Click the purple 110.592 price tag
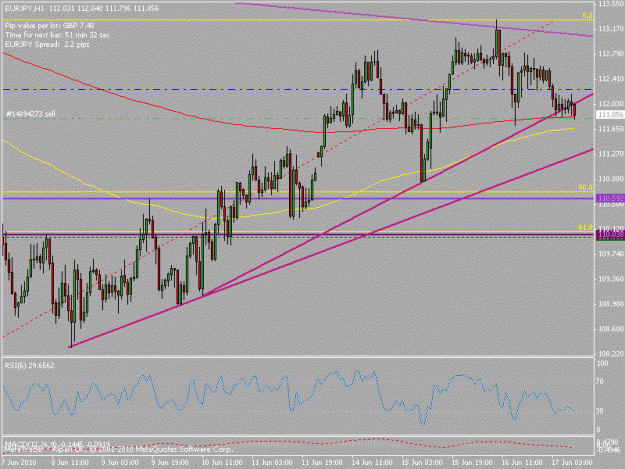Viewport: 625px width, 469px height. [x=610, y=198]
